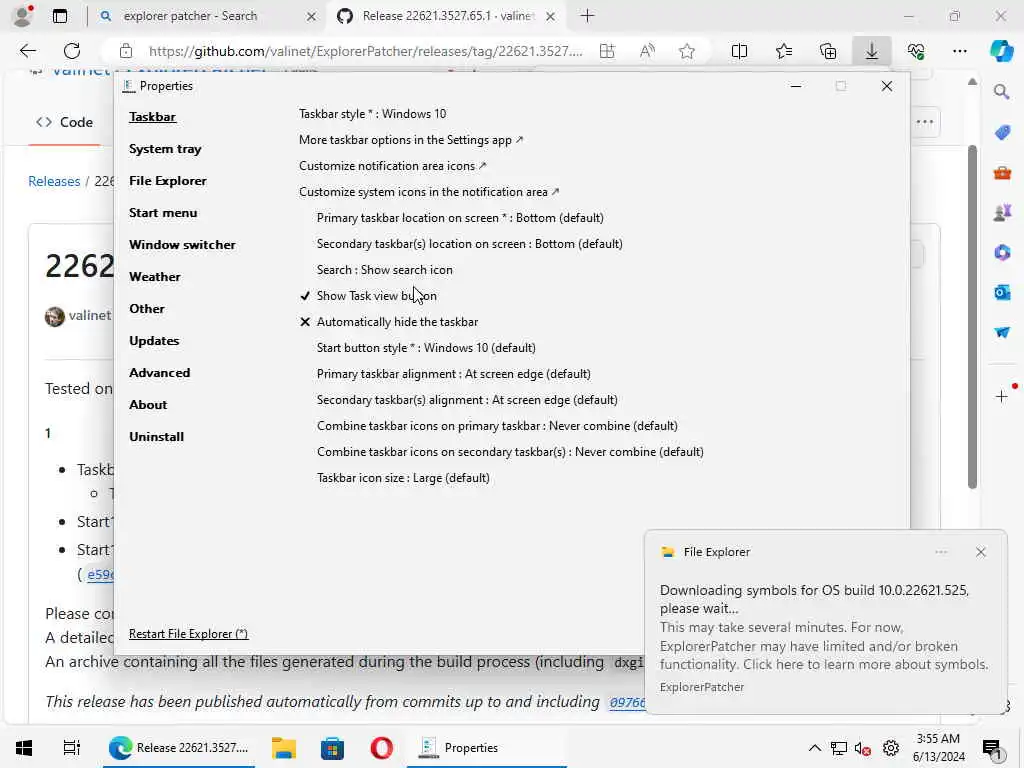The width and height of the screenshot is (1024, 768).
Task: Click Restart File Explorer link
Action: [188, 634]
